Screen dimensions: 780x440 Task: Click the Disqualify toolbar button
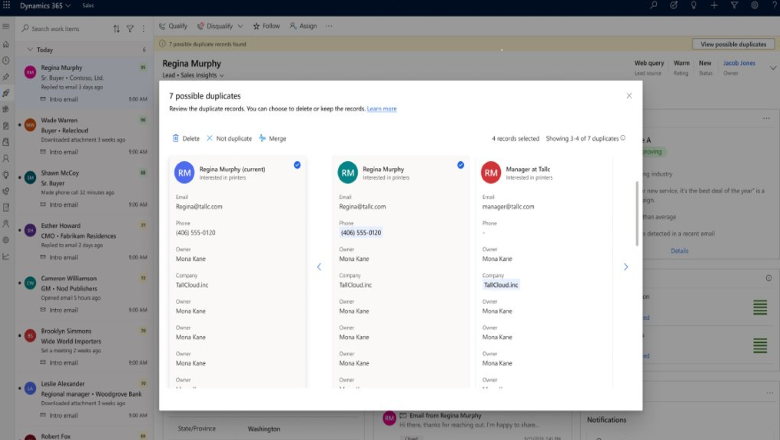215,26
